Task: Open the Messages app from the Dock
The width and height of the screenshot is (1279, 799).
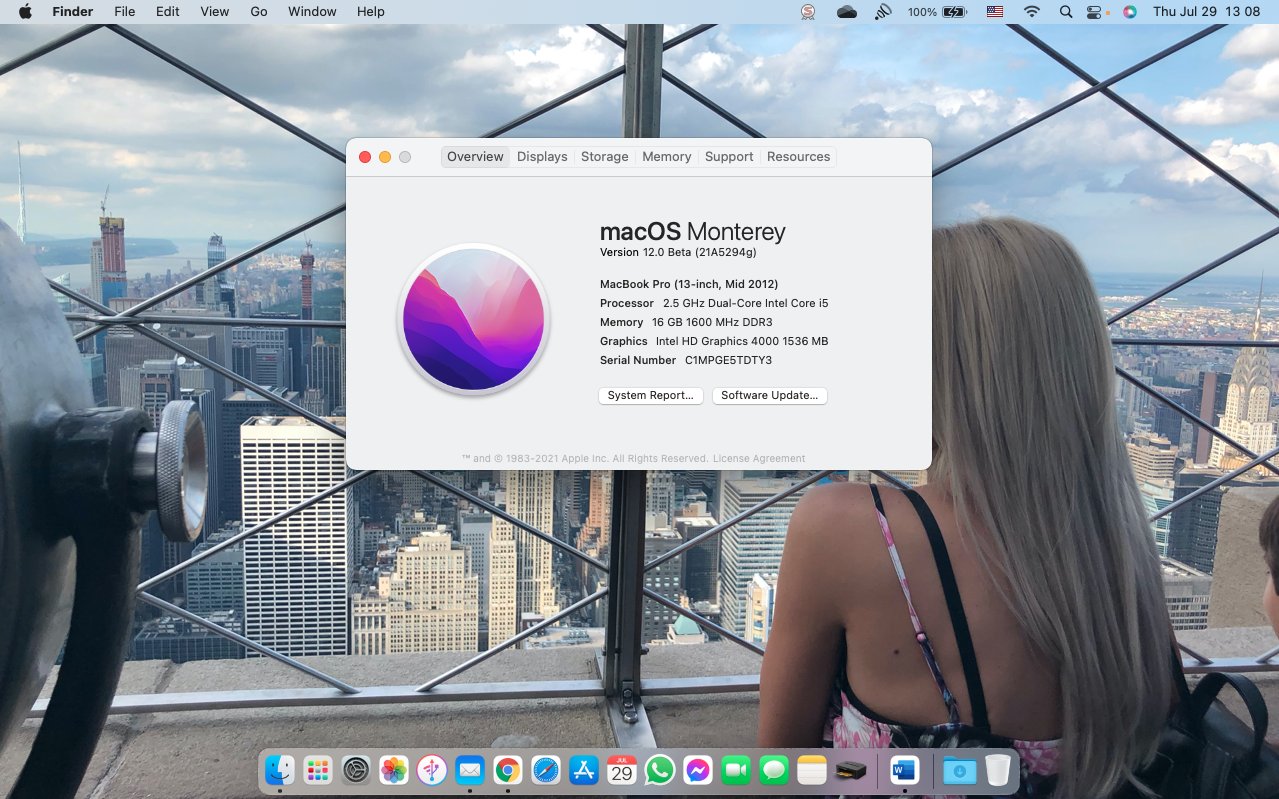Action: point(774,770)
